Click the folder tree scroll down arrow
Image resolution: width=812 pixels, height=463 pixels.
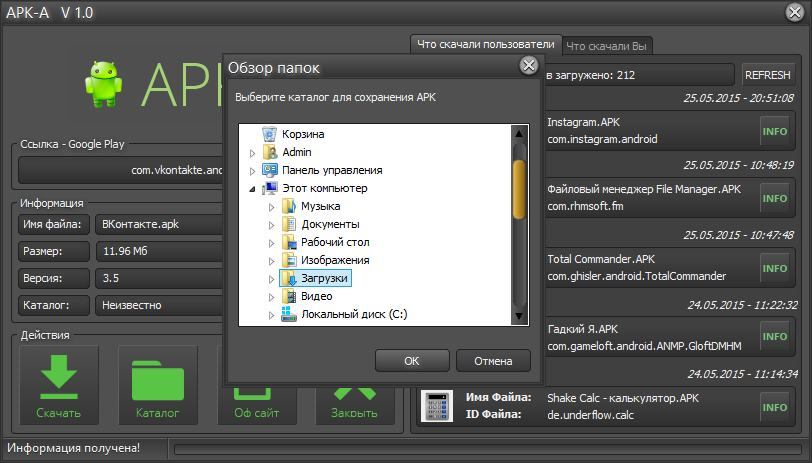pos(519,316)
